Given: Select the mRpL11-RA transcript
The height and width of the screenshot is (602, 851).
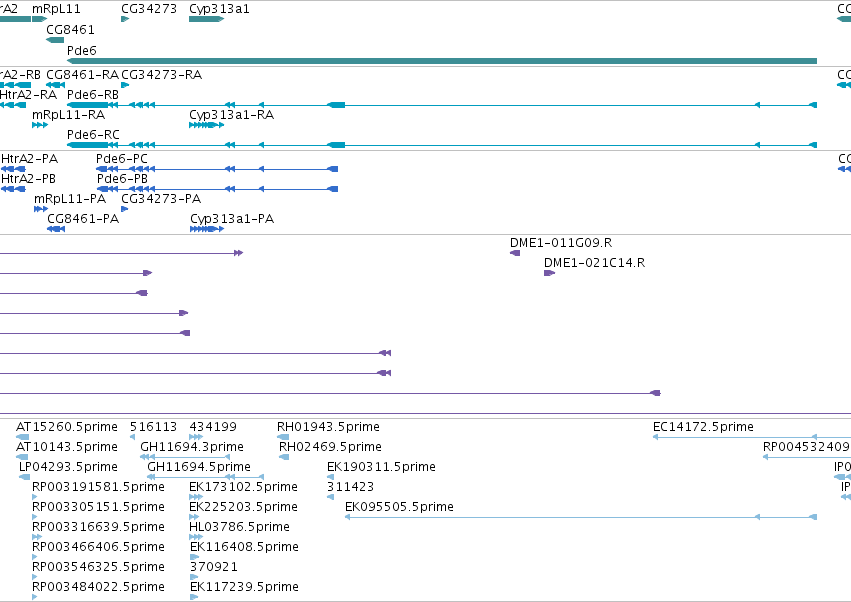Looking at the screenshot, I should [40, 125].
